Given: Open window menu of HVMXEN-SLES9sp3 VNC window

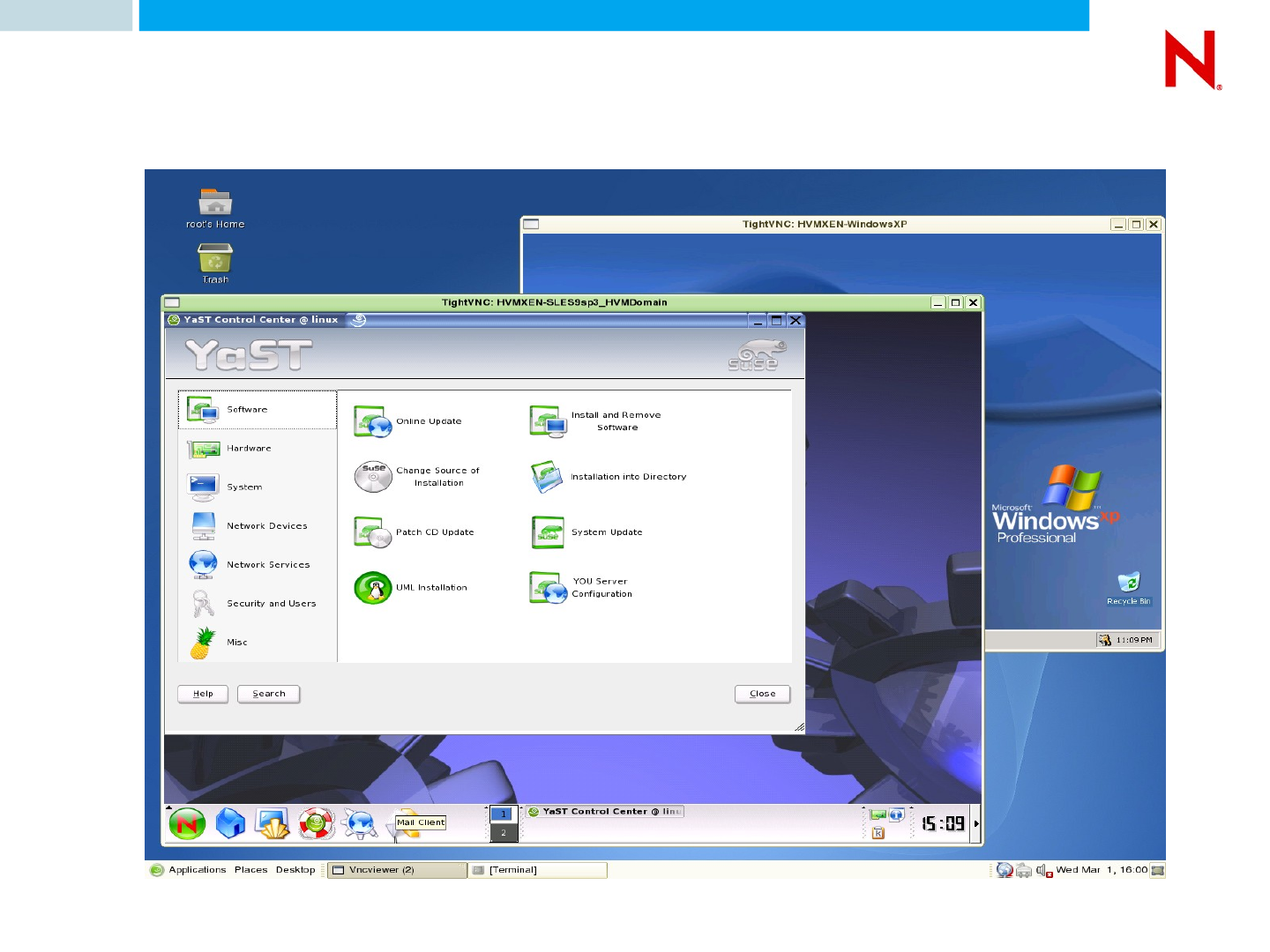Looking at the screenshot, I should point(172,303).
